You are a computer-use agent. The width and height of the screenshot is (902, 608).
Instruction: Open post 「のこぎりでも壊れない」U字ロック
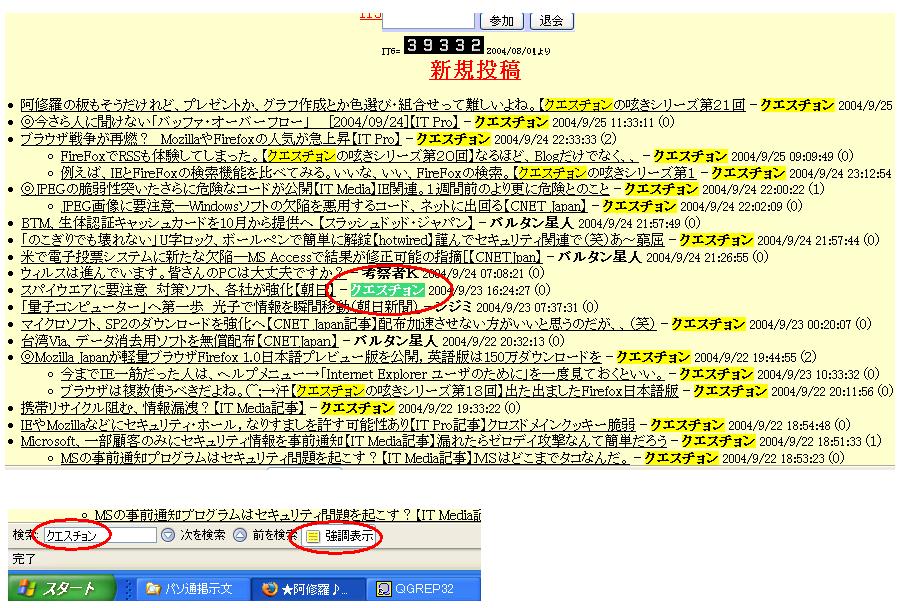[342, 239]
